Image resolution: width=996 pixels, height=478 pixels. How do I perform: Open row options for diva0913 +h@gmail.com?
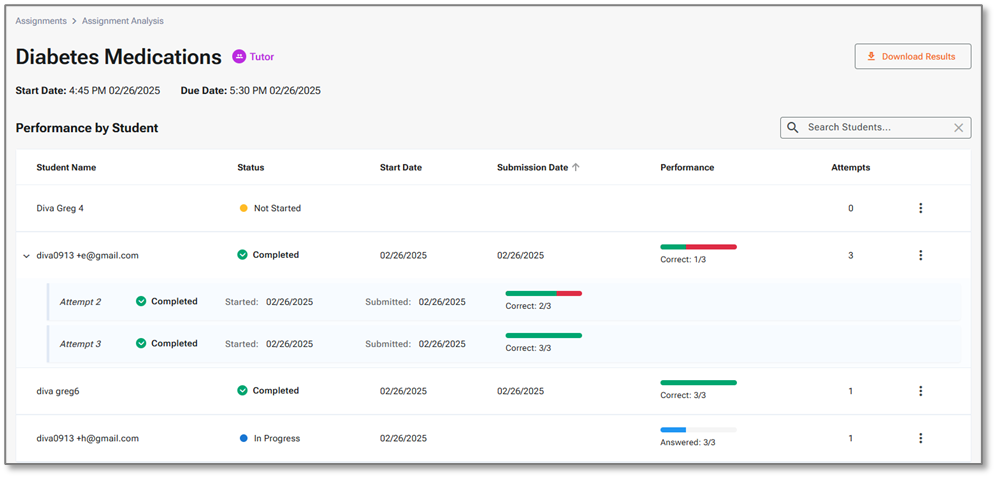[x=920, y=438]
